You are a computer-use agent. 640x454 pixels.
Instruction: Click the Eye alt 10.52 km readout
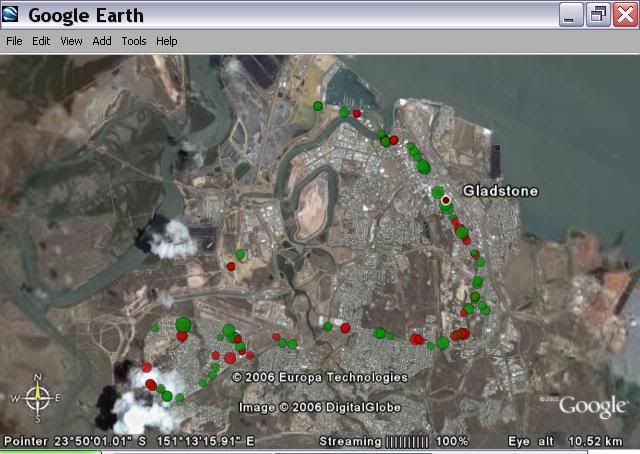[565, 441]
